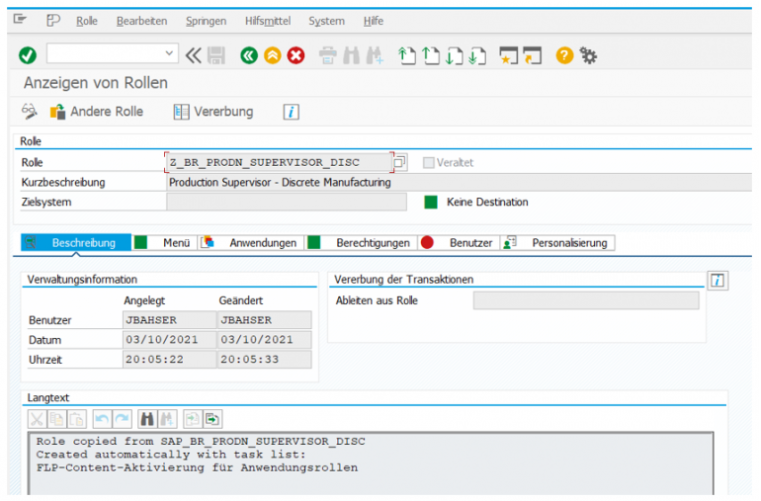The height and width of the screenshot is (501, 761).
Task: Click the green Enter checkmark icon
Action: click(27, 55)
